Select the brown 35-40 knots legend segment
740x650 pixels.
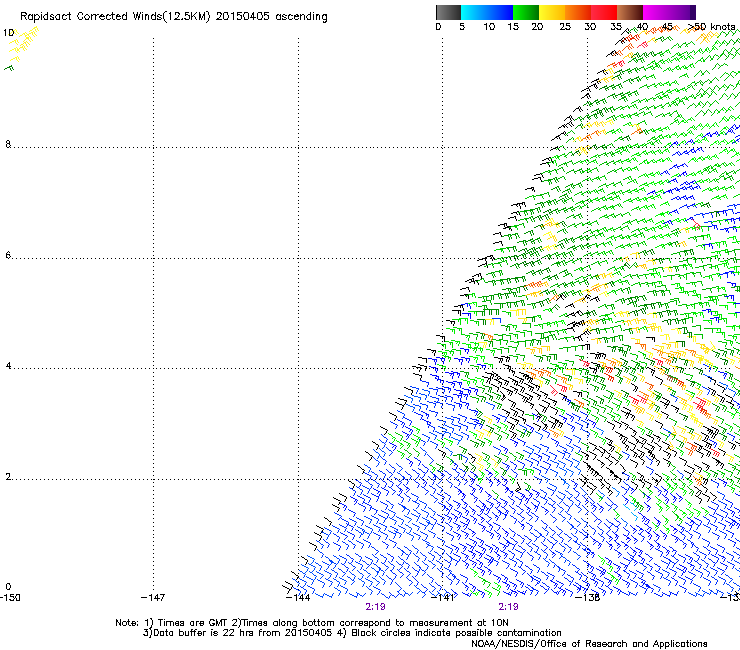630,12
